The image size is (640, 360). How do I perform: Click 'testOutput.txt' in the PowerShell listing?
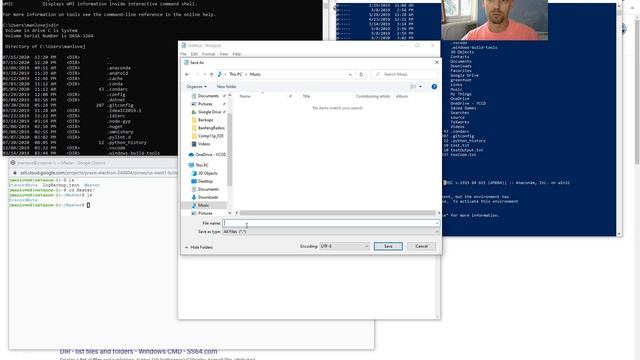(x=467, y=150)
